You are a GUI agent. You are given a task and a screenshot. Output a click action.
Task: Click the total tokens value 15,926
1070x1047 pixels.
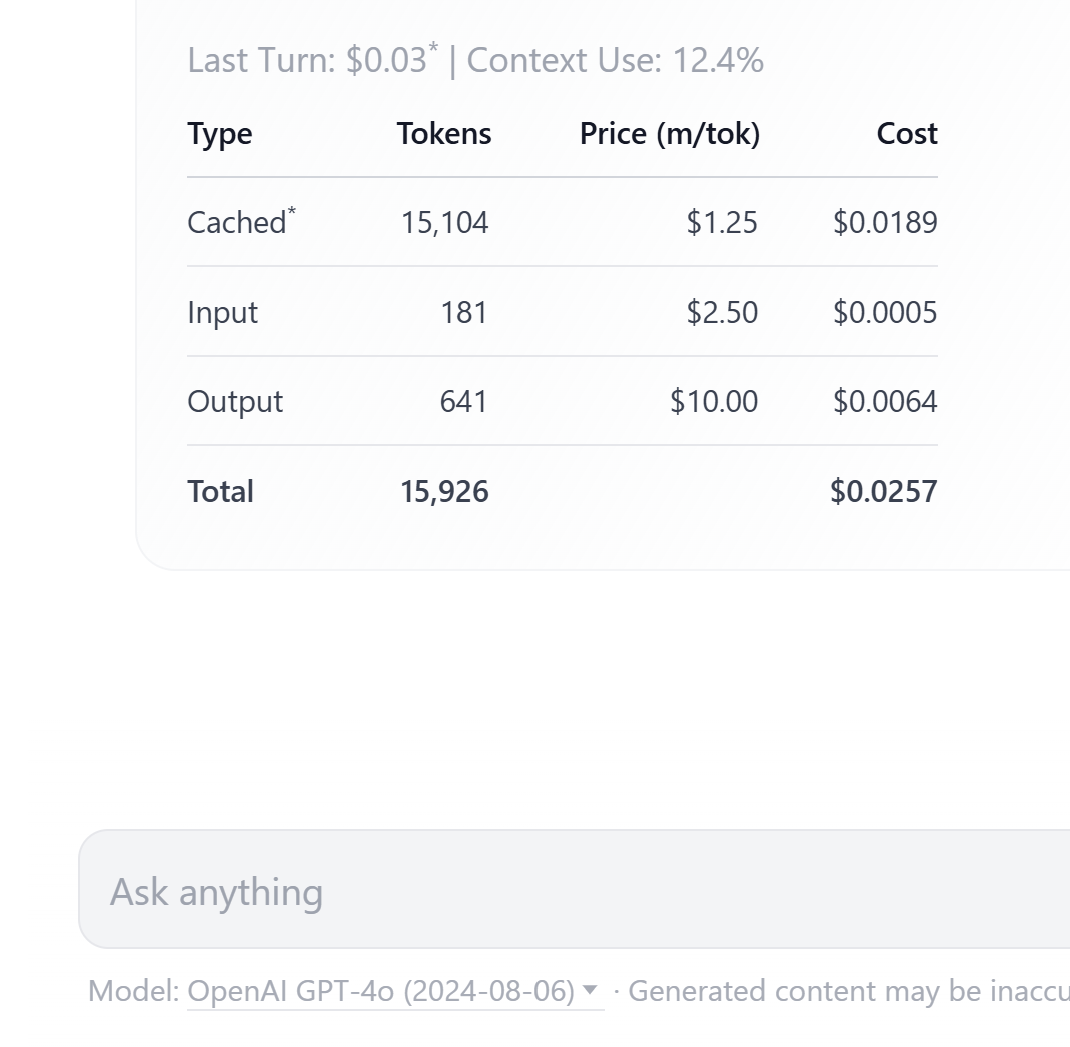pos(444,491)
